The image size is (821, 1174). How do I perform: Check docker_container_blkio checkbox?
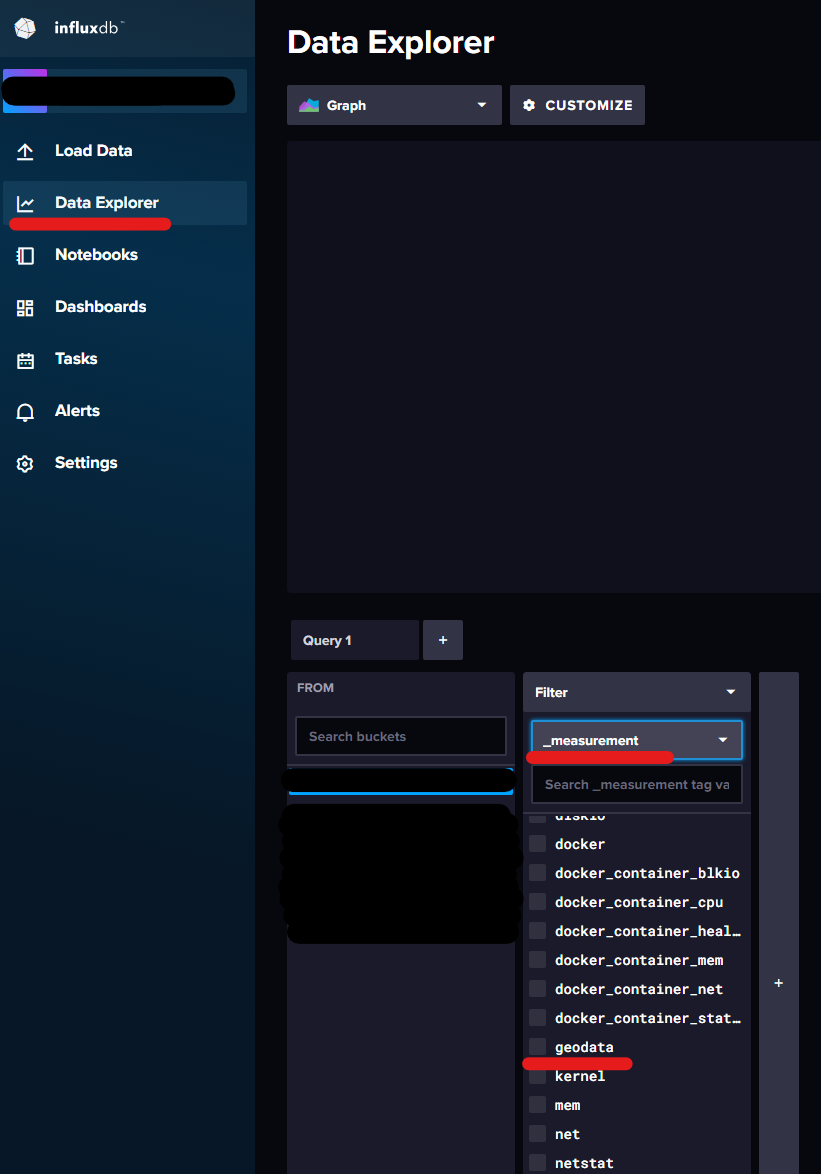[537, 873]
